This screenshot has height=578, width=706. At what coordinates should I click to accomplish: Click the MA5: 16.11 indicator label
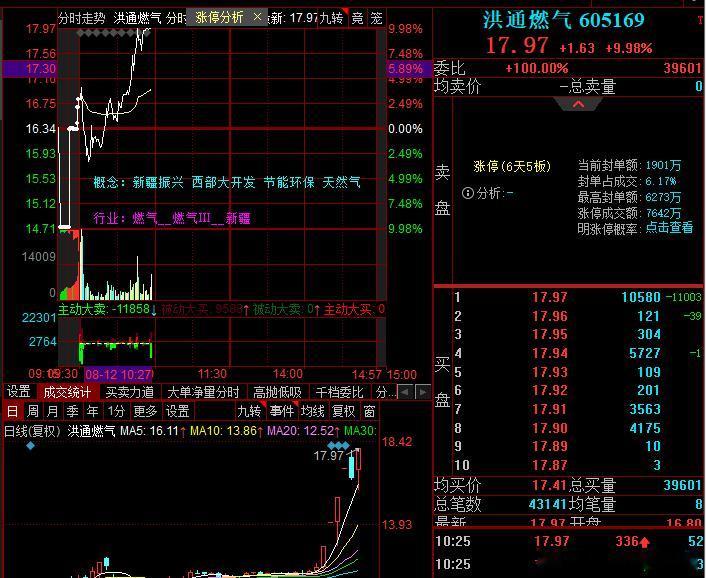pyautogui.click(x=153, y=431)
